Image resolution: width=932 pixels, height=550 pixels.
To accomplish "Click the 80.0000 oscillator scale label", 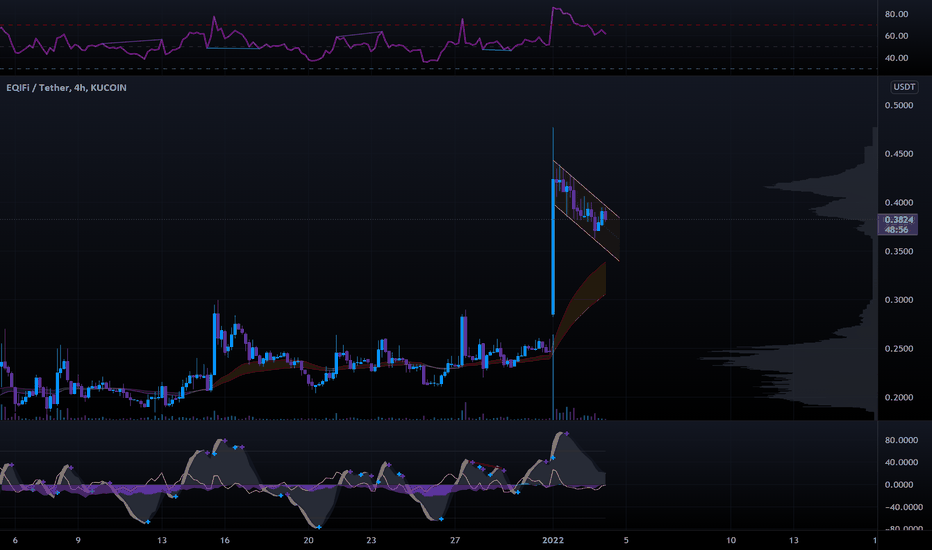I will coord(901,440).
